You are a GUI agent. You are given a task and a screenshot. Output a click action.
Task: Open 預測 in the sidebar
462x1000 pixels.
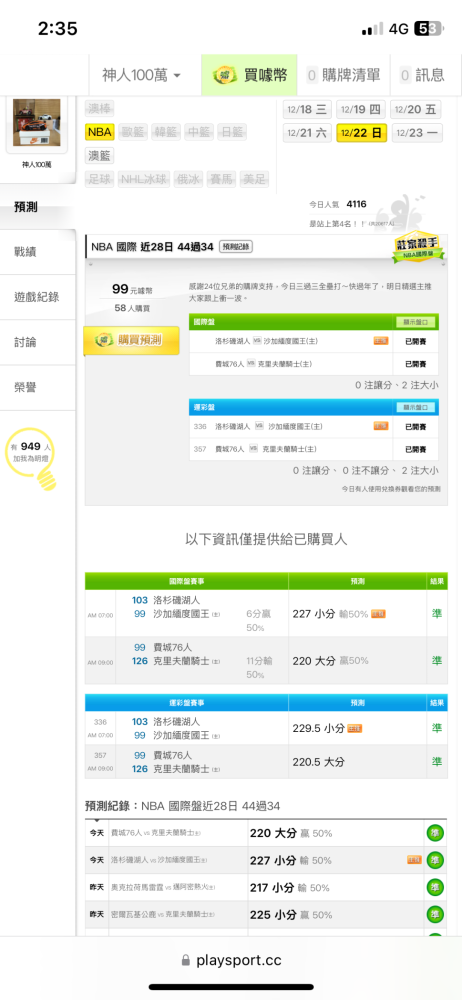pyautogui.click(x=38, y=207)
